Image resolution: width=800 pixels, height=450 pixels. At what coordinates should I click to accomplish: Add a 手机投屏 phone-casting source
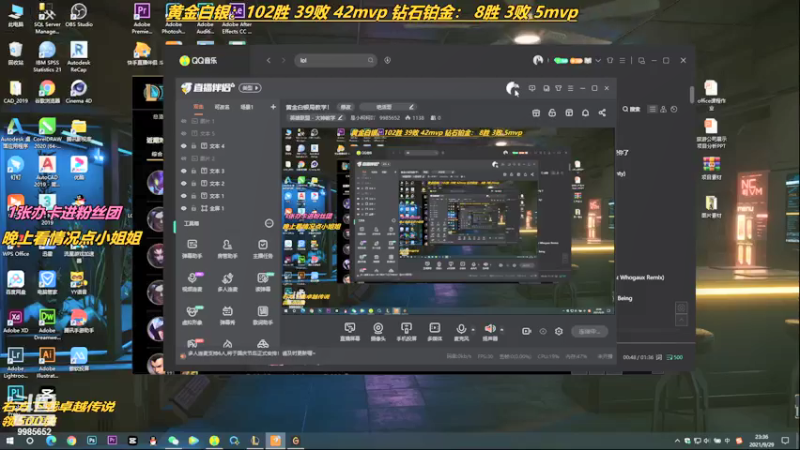tap(406, 332)
